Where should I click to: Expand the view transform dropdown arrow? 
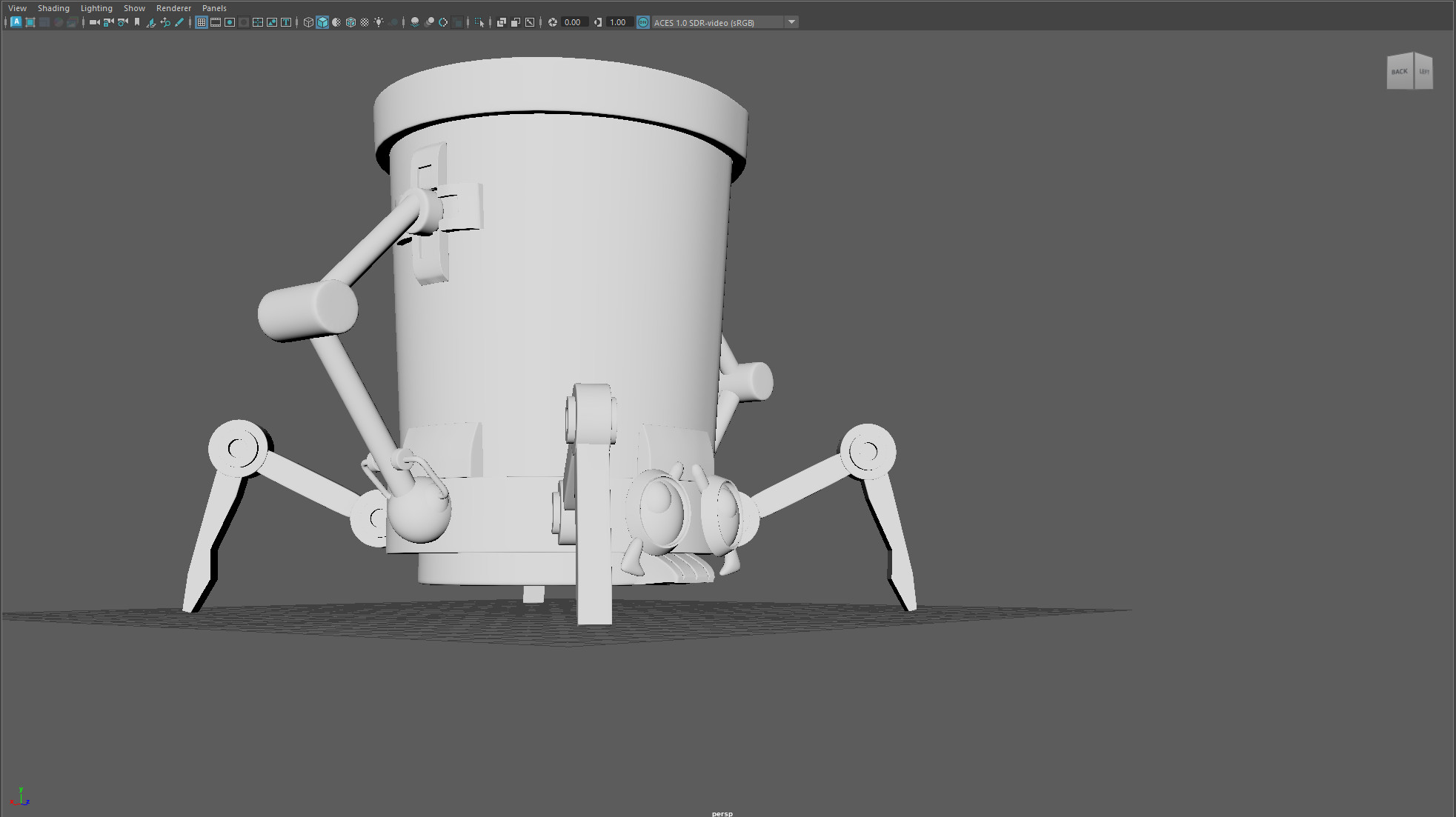point(791,22)
